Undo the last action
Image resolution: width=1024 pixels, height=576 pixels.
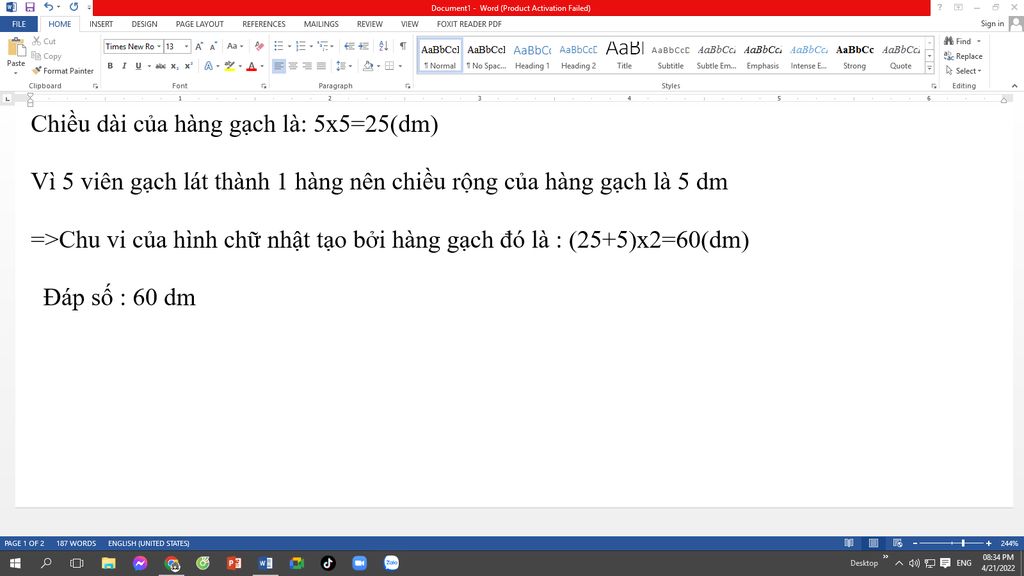48,7
